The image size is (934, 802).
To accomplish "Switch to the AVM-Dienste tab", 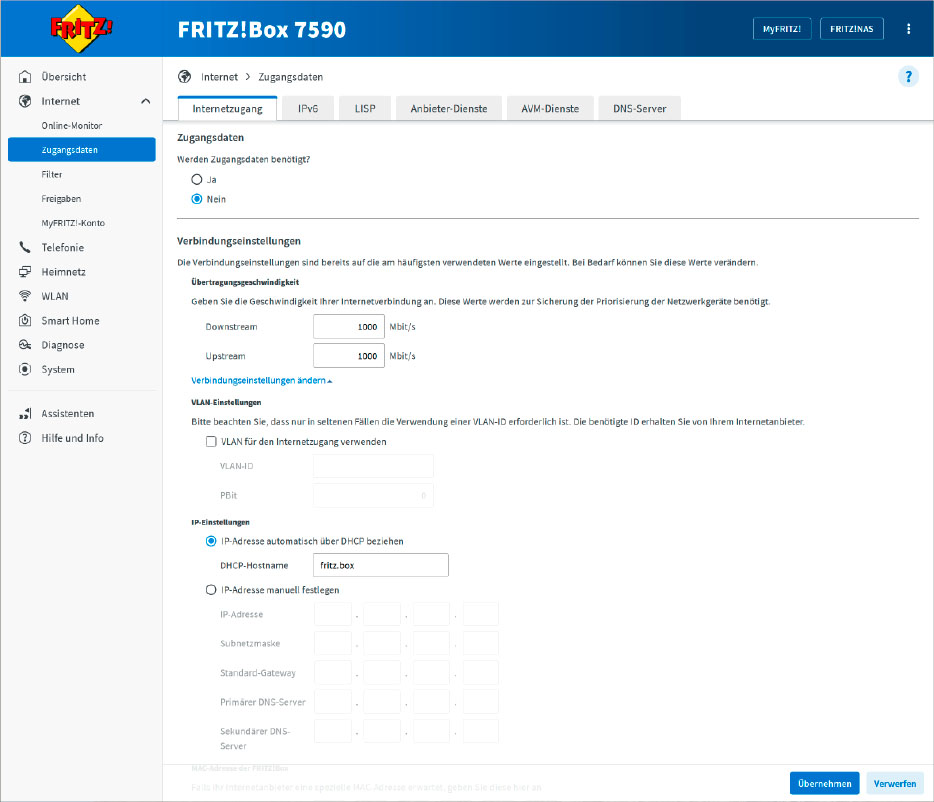I will 550,108.
